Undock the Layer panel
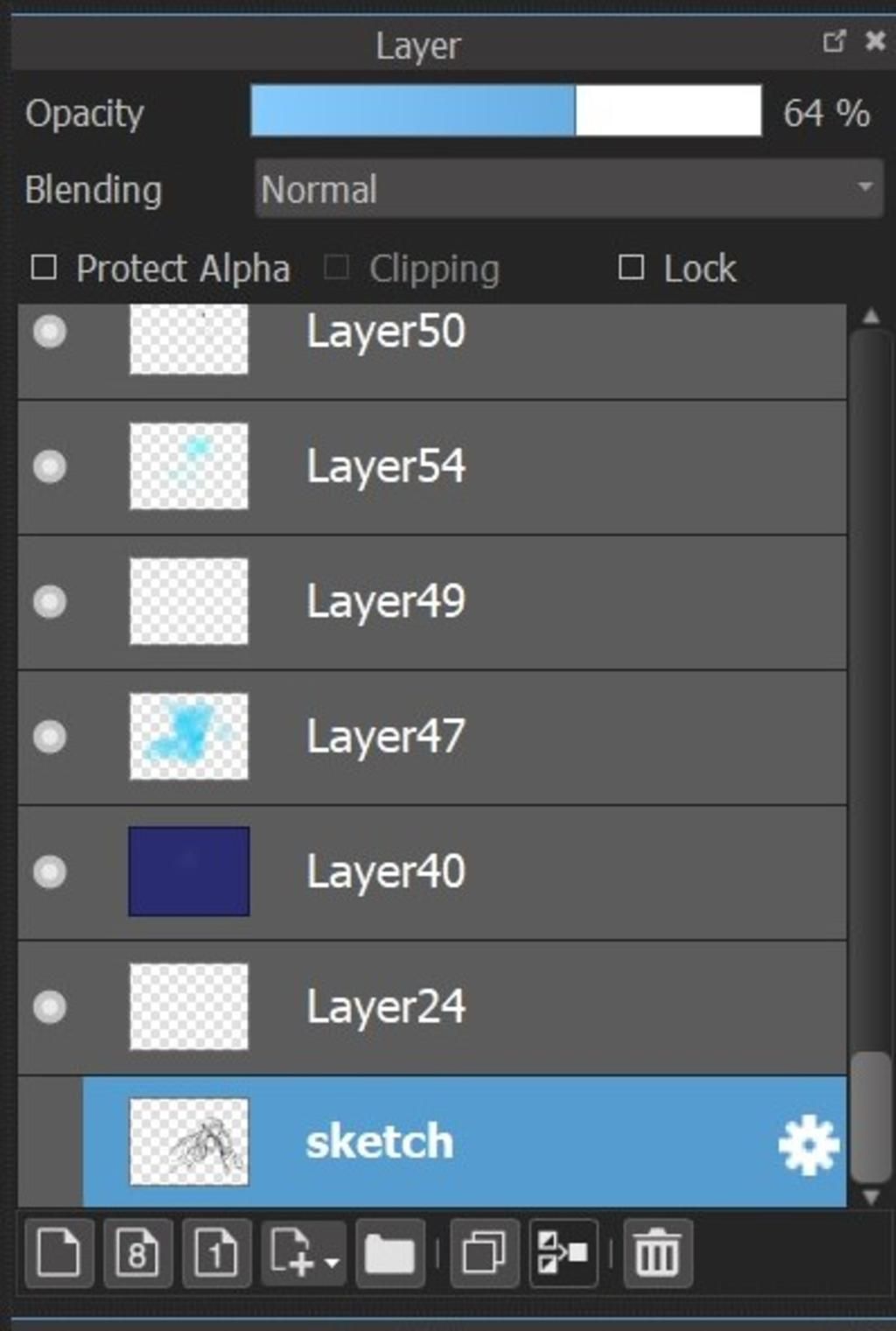Screen dimensions: 896x1331 [x=834, y=40]
